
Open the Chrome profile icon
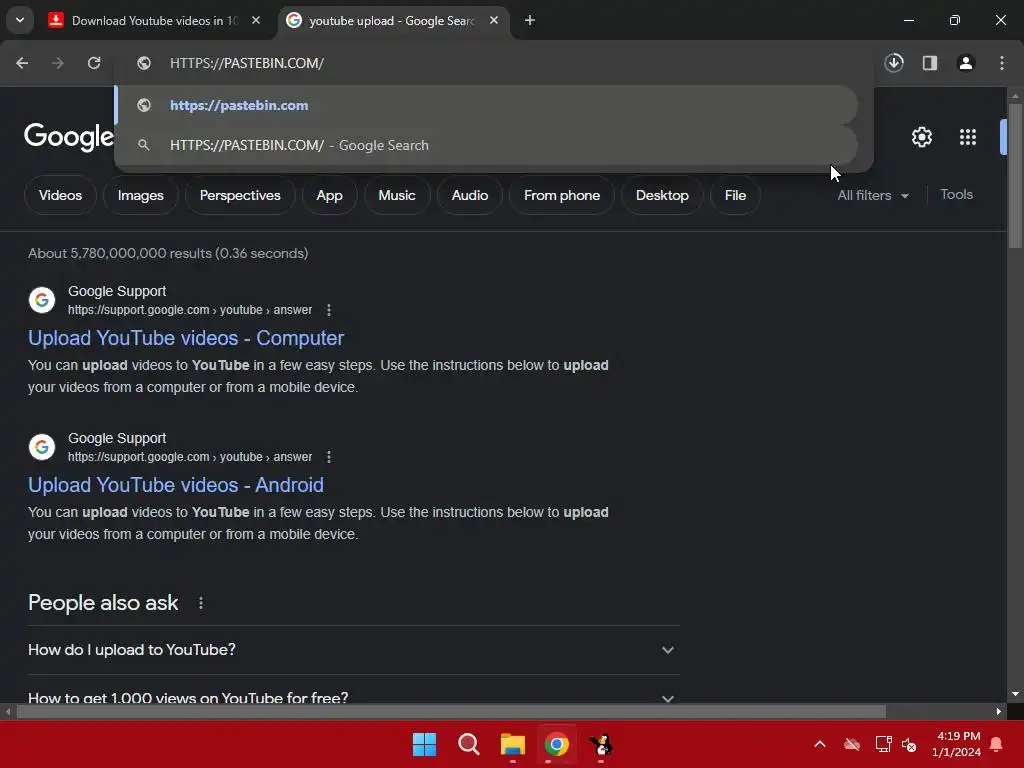click(x=966, y=63)
